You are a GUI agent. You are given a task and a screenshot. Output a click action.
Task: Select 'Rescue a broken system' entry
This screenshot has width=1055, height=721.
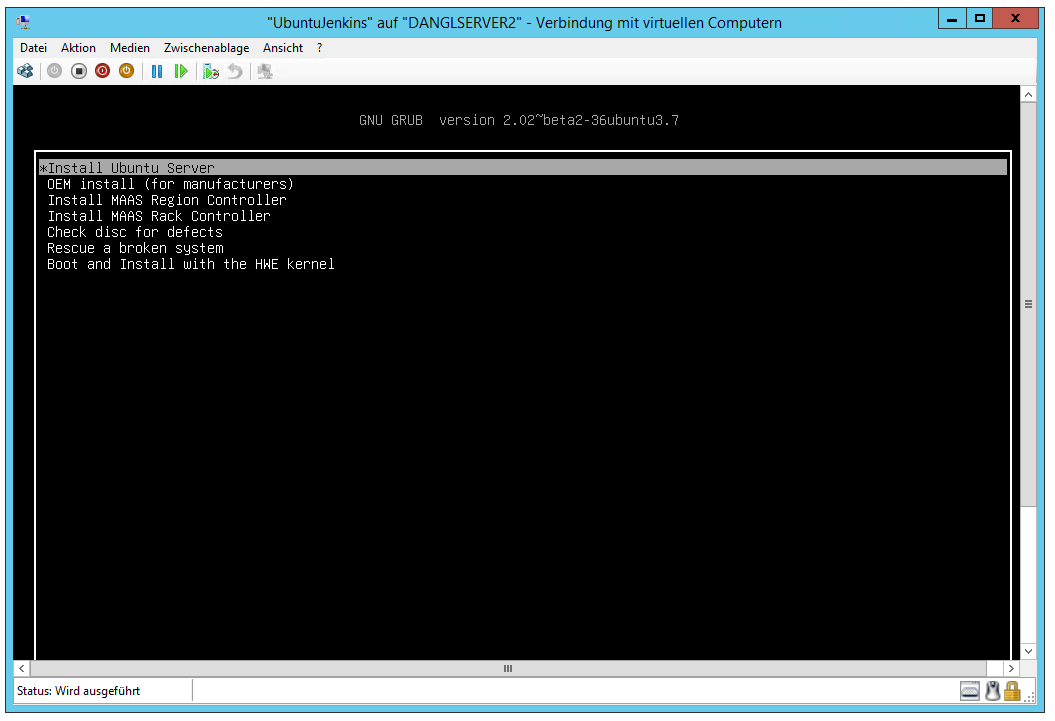pos(135,249)
